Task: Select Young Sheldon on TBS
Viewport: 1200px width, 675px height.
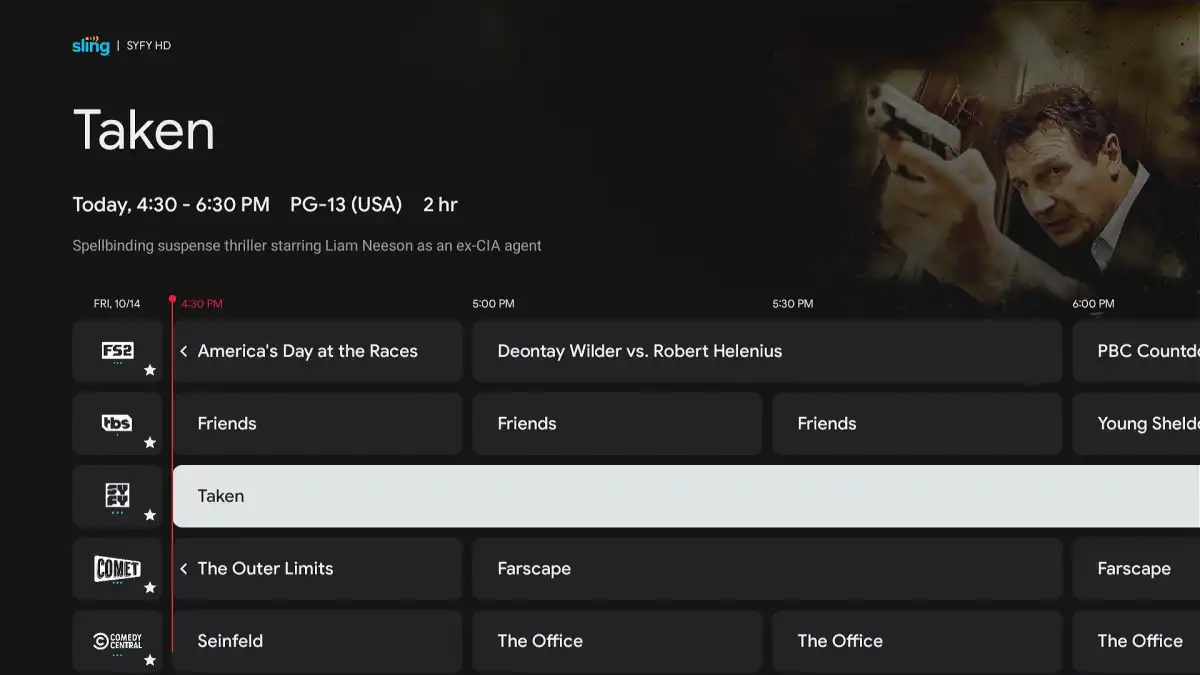Action: coord(1136,423)
